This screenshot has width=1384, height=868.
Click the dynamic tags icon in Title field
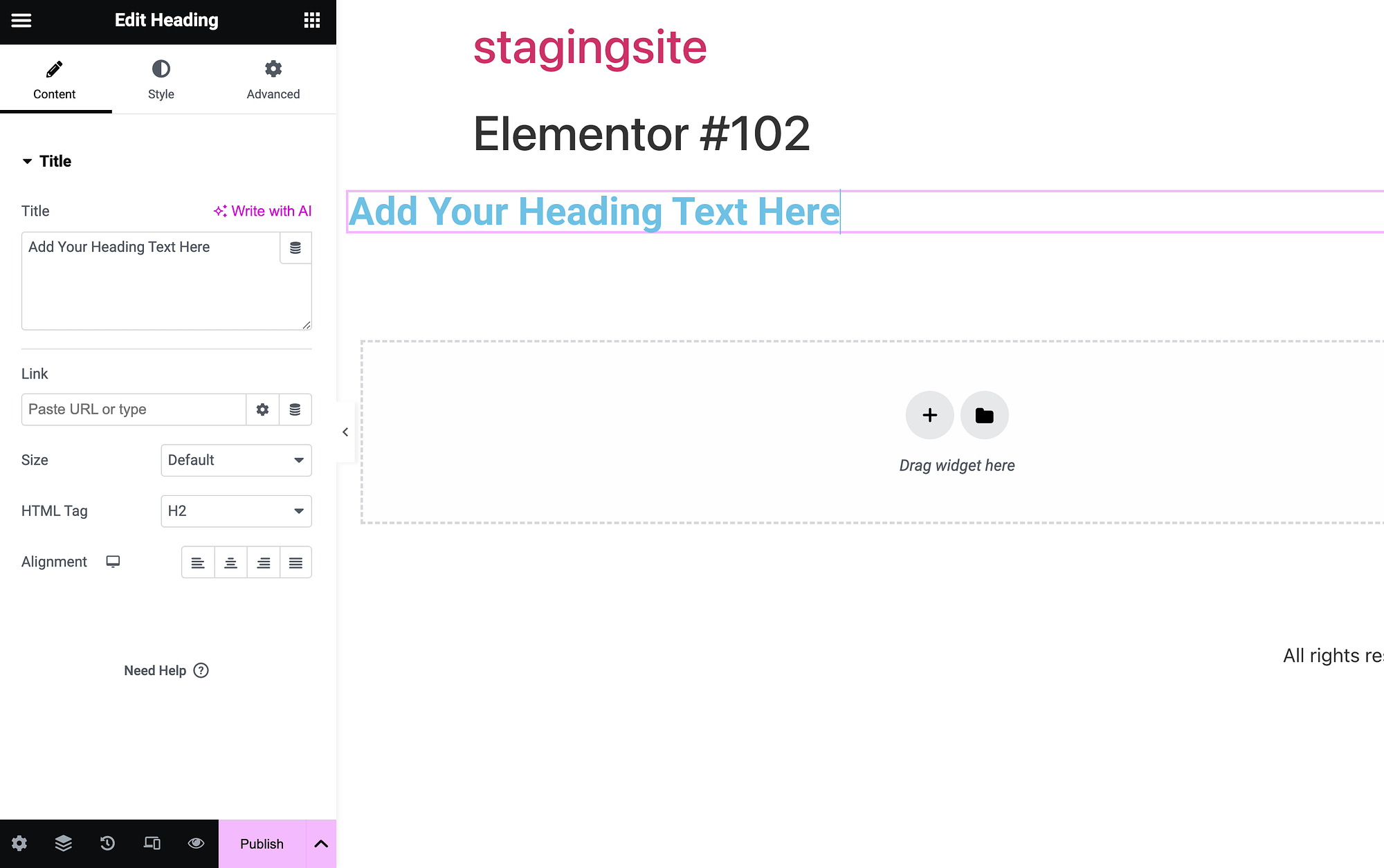296,247
